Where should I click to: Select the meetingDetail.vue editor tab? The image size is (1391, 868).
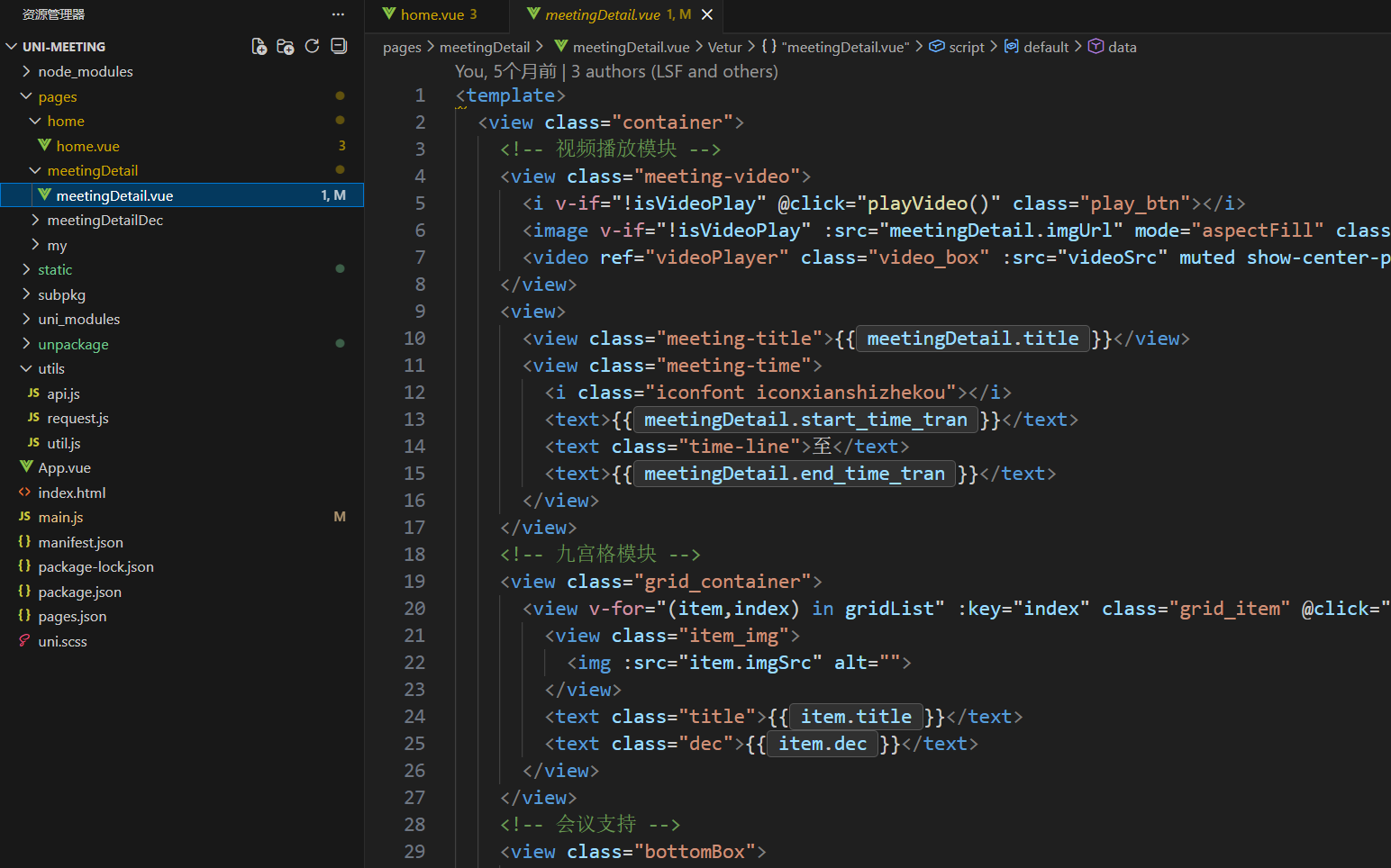click(x=602, y=14)
